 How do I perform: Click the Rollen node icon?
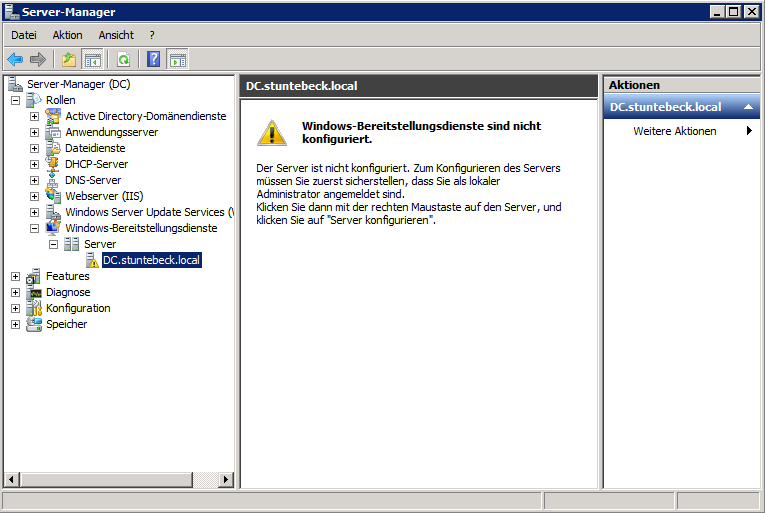tap(34, 100)
